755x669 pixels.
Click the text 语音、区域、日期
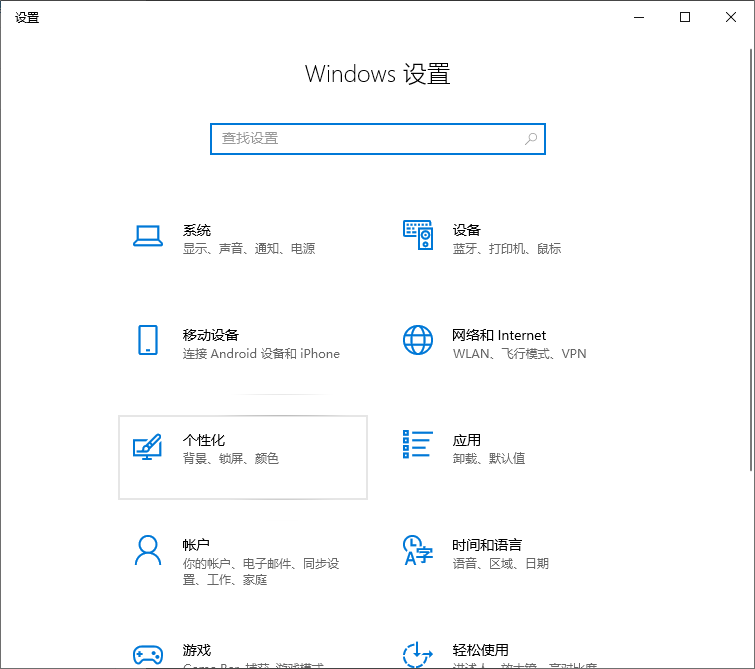(500, 563)
